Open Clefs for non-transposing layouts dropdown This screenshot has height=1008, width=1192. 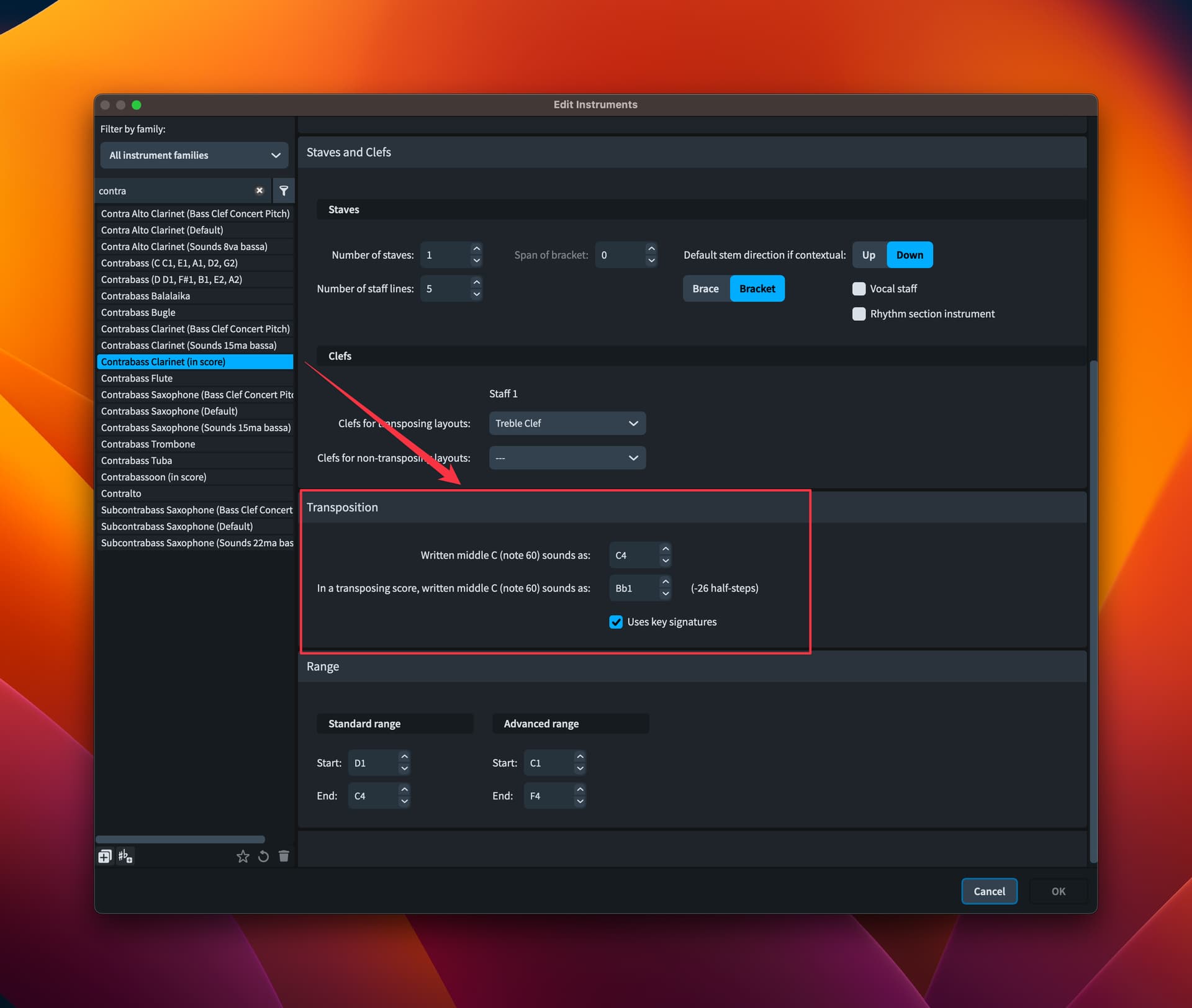(566, 457)
